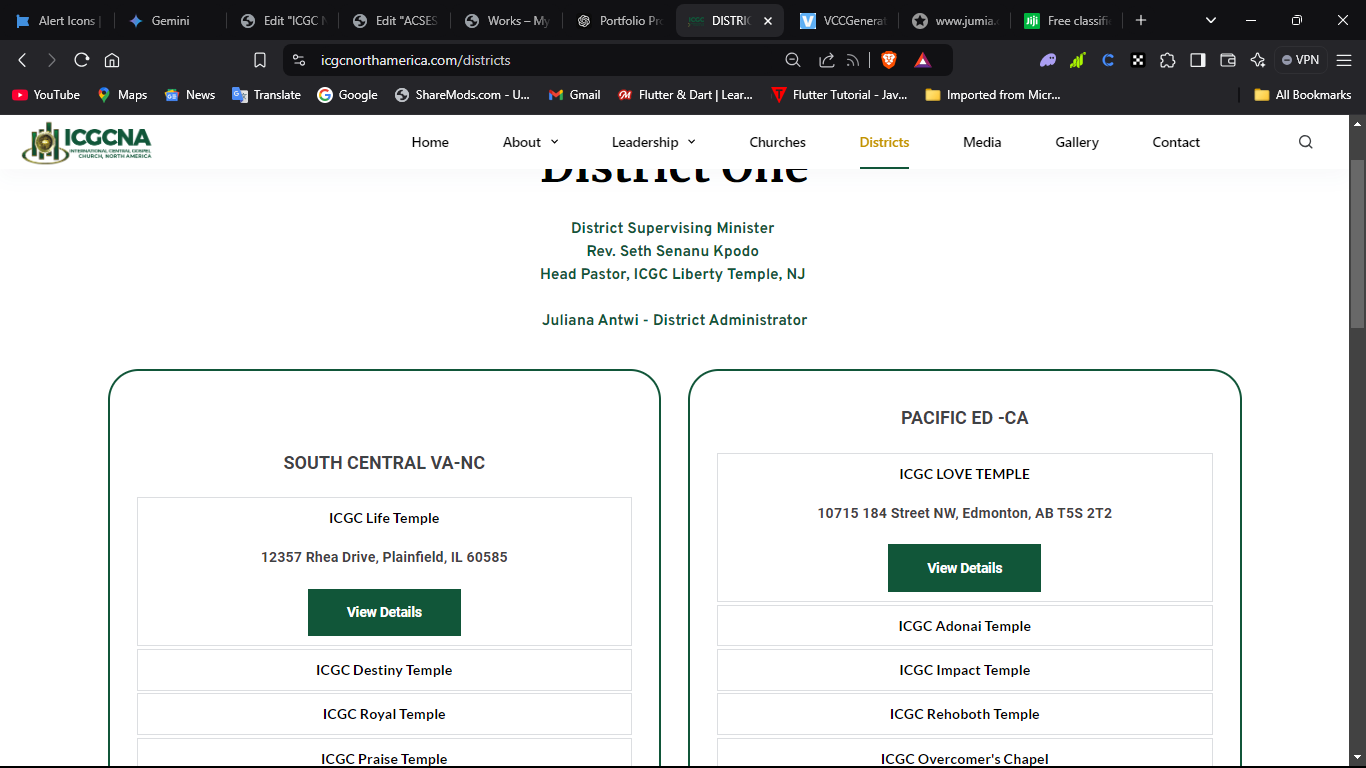The image size is (1366, 768).
Task: Click the share page icon in address bar
Action: pos(826,60)
